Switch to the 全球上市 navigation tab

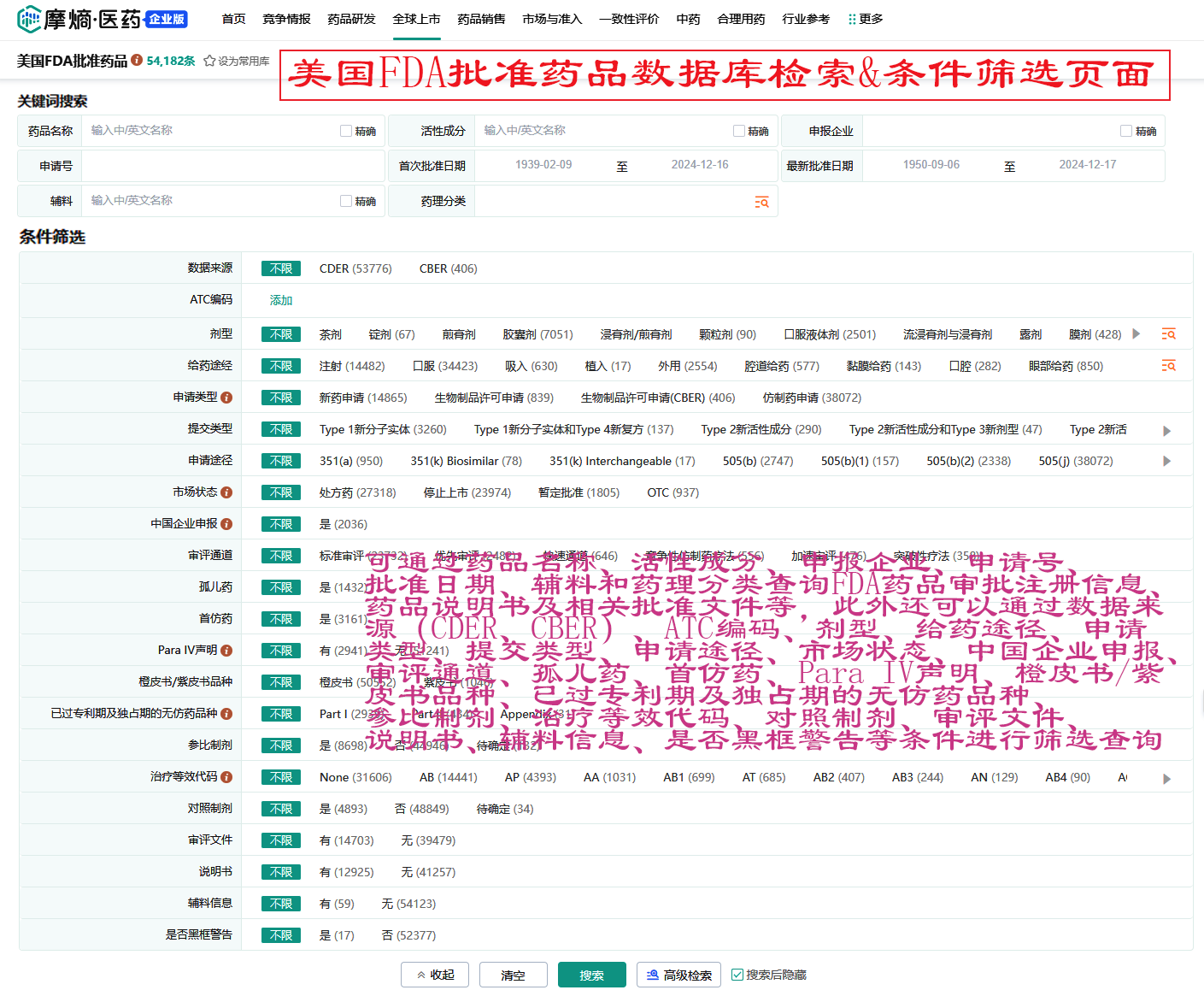[x=416, y=19]
